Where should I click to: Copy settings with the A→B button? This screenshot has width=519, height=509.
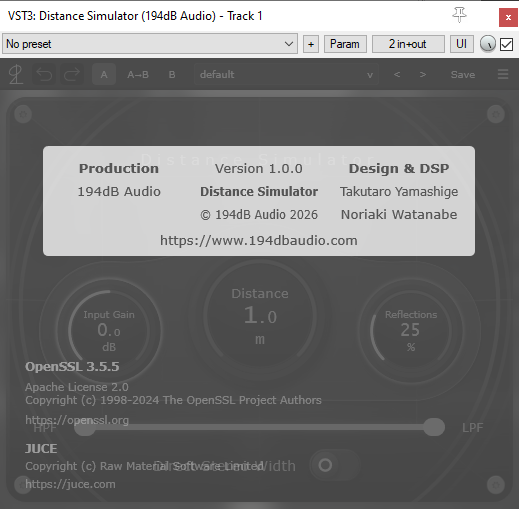point(138,74)
